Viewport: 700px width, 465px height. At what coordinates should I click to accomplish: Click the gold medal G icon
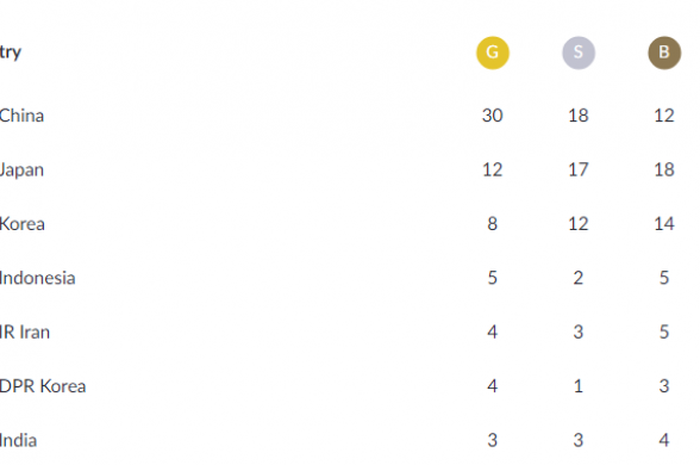(492, 53)
